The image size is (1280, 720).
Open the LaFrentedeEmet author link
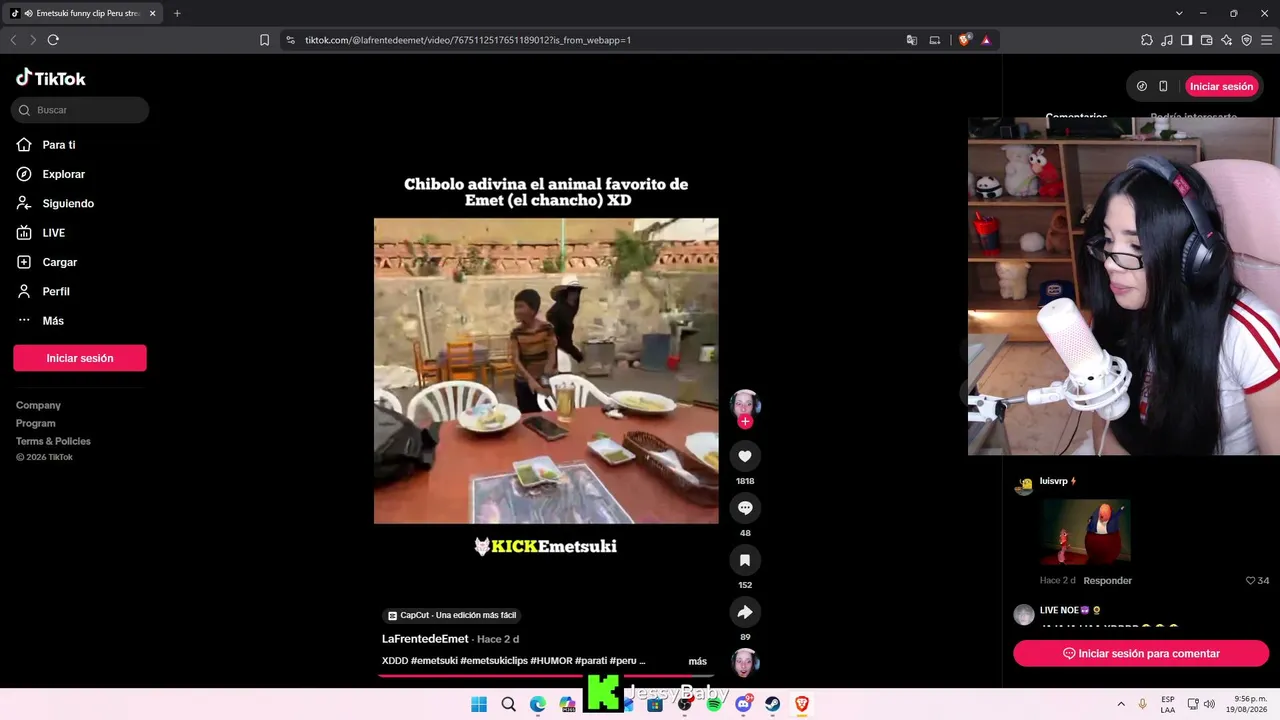coord(425,639)
